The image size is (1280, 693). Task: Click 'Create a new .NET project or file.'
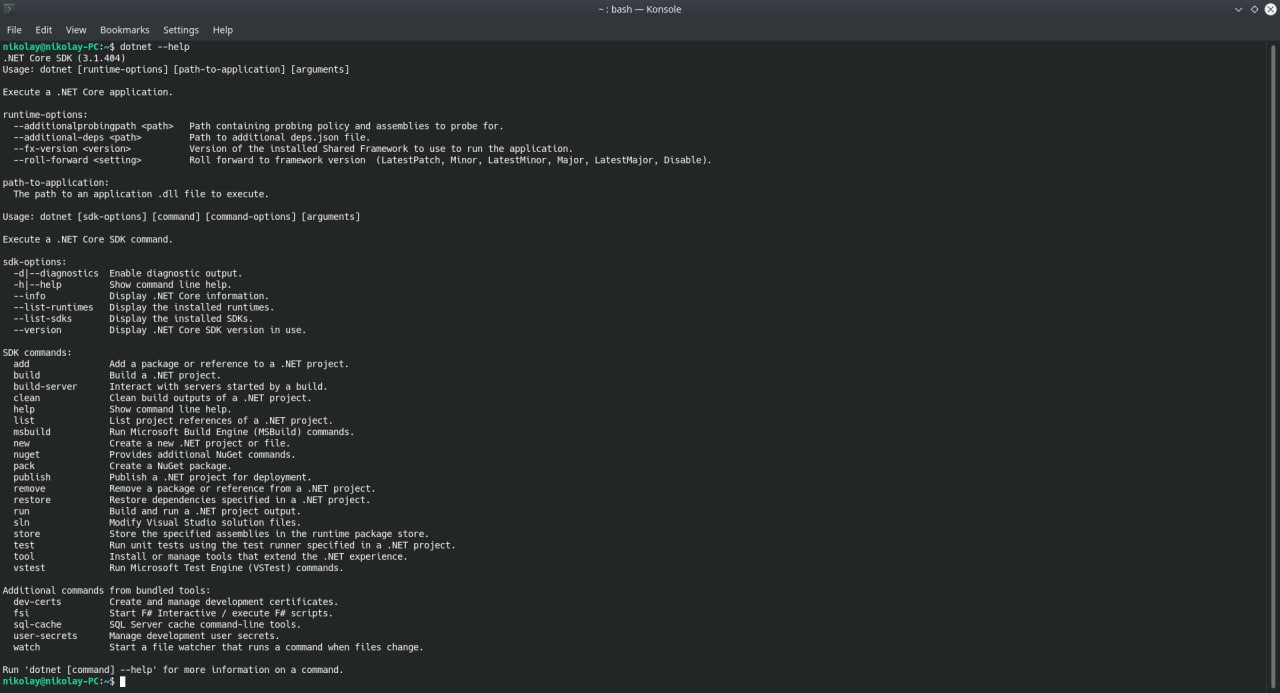[x=200, y=444]
